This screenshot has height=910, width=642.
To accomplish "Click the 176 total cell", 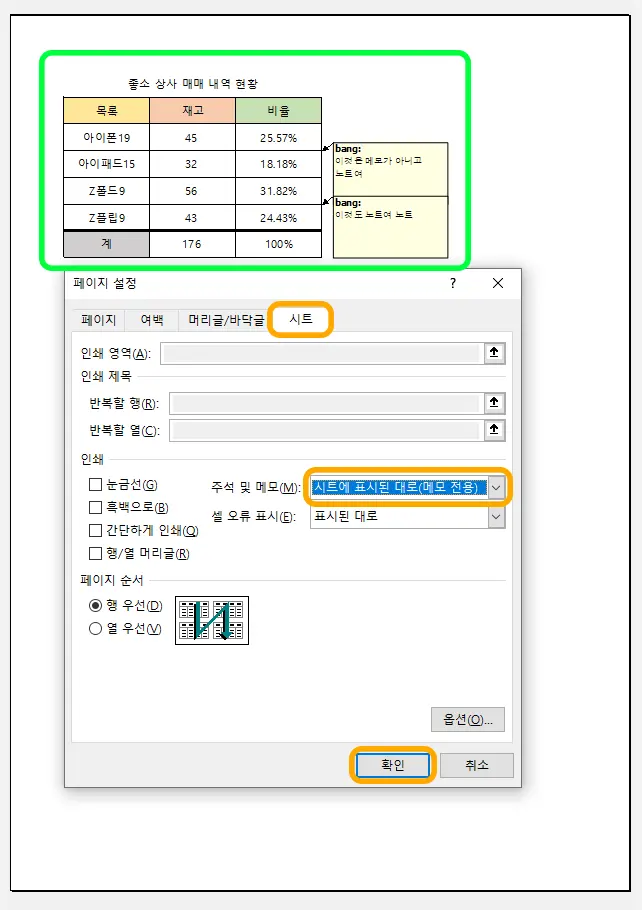I will 192,244.
